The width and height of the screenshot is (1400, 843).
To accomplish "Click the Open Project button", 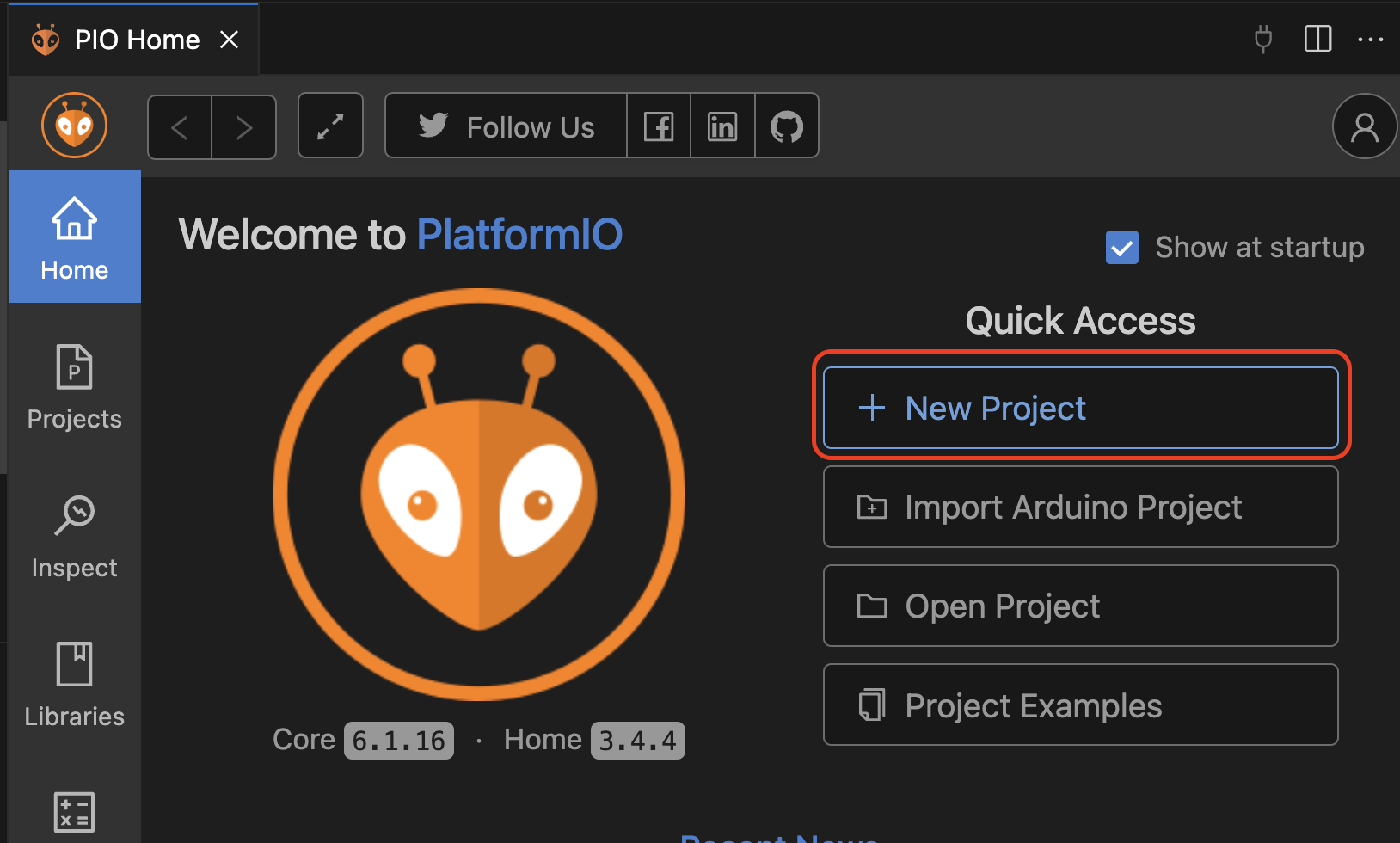I will (x=1081, y=606).
